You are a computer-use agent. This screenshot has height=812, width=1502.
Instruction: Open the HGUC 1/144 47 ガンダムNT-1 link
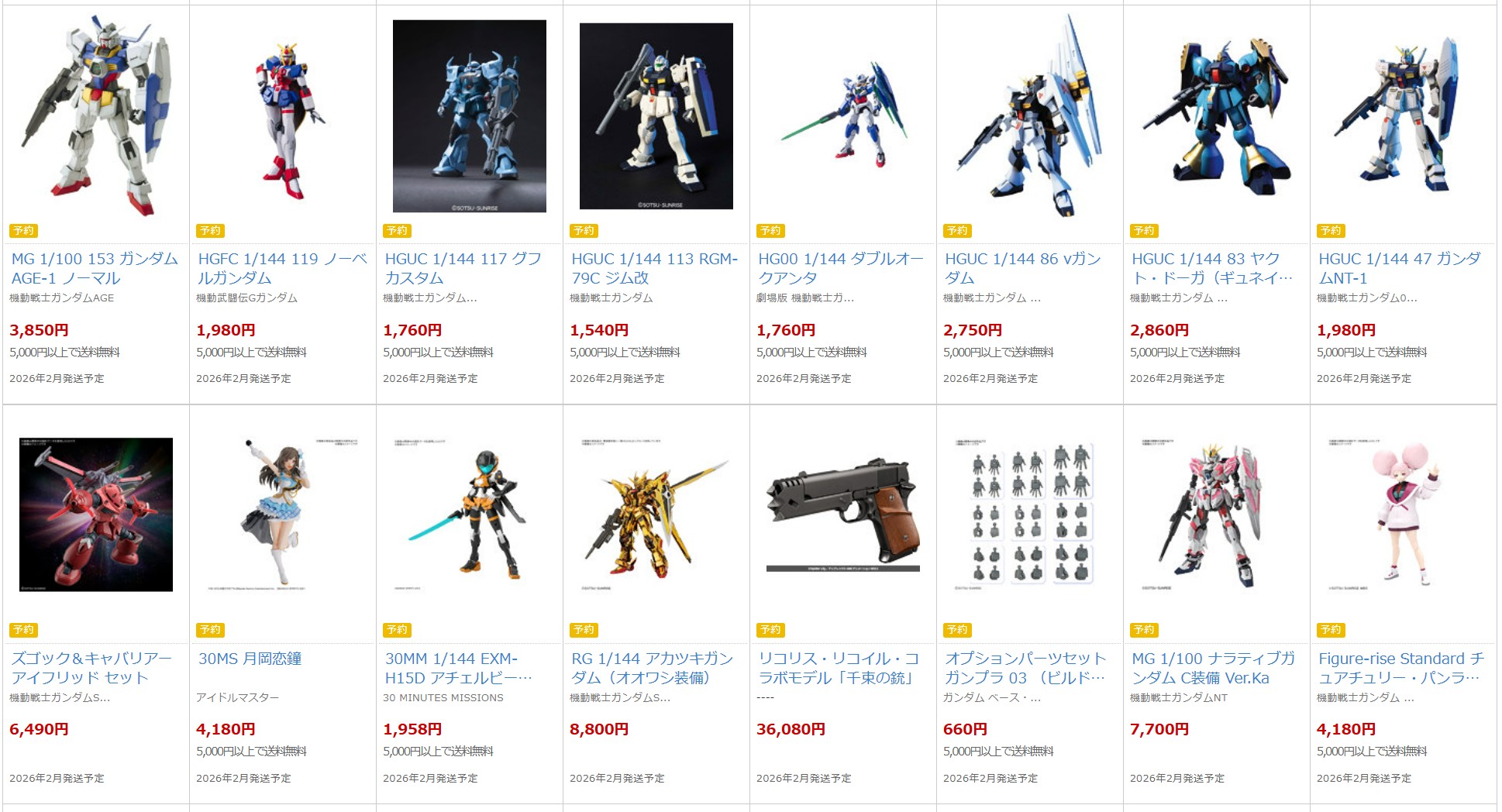tap(1400, 268)
